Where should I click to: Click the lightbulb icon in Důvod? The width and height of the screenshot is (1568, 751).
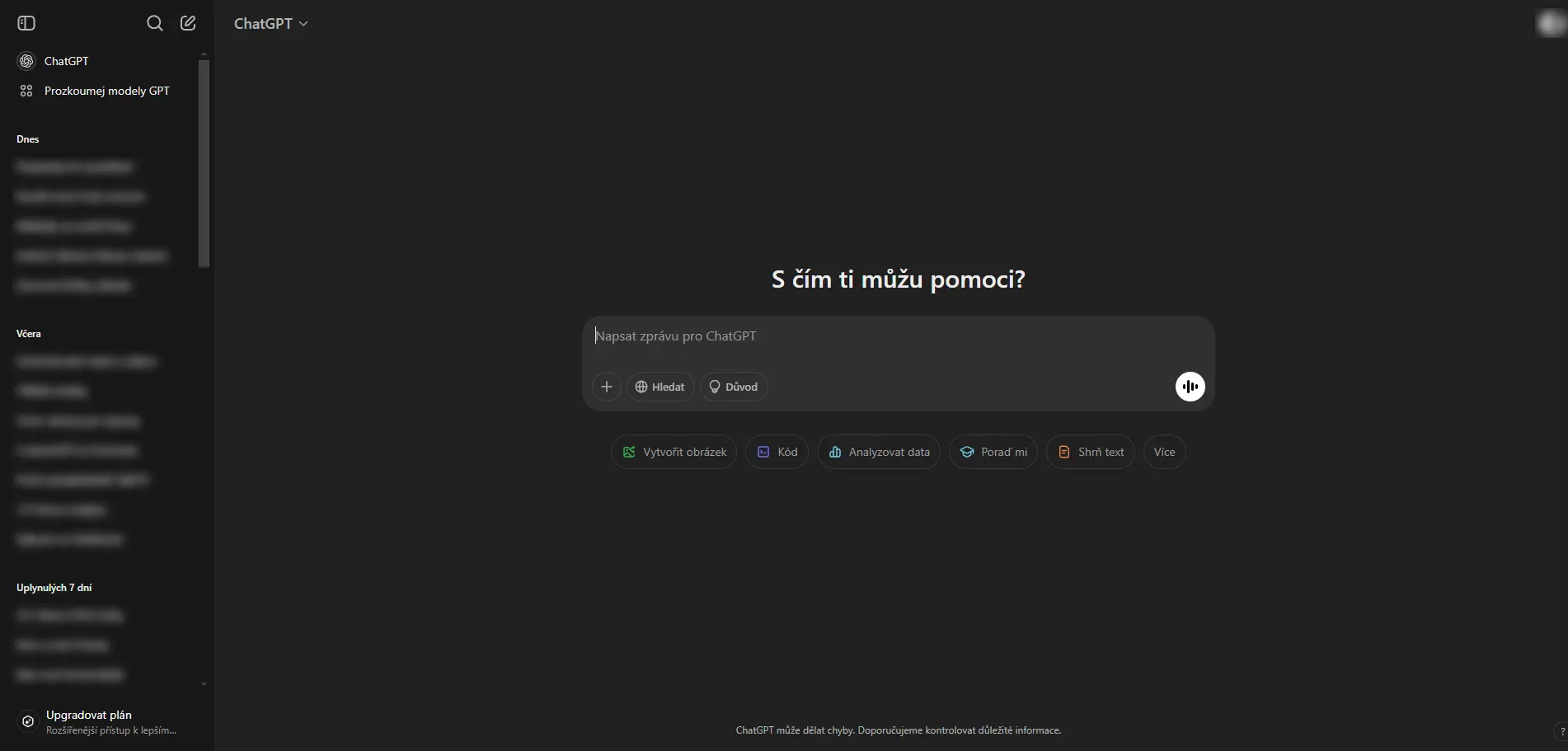(715, 387)
